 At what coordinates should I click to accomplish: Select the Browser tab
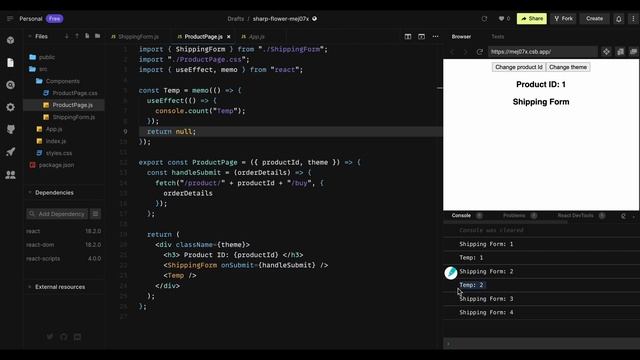(461, 37)
